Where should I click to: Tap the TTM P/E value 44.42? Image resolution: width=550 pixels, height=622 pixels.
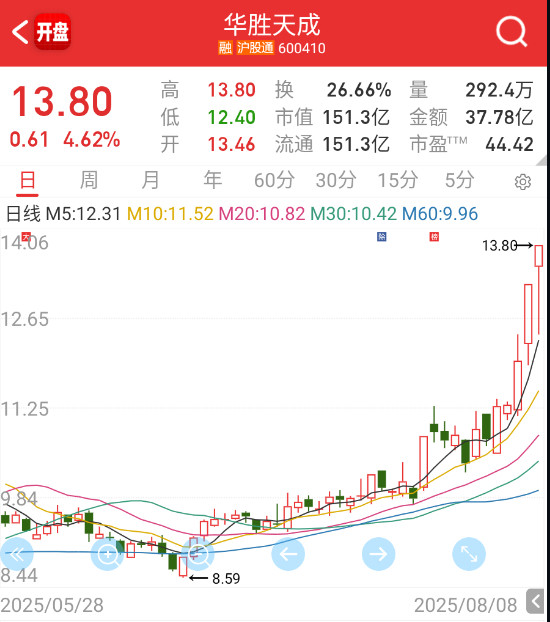(510, 144)
